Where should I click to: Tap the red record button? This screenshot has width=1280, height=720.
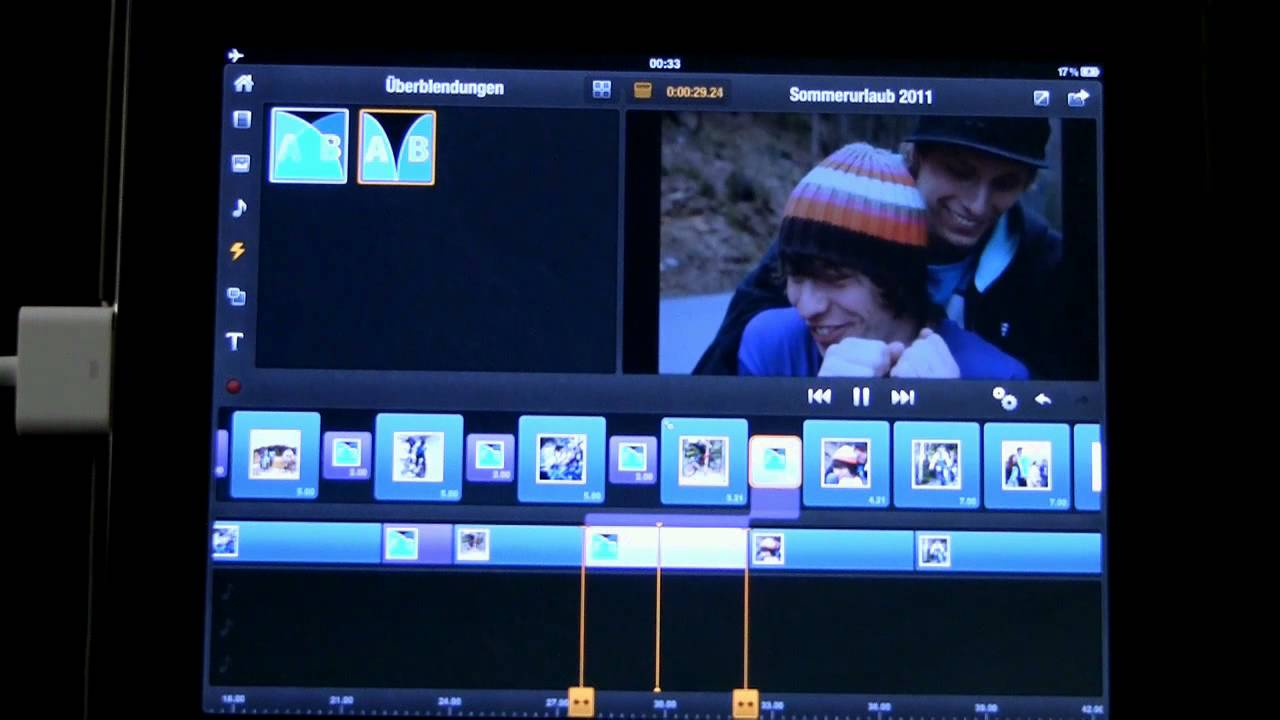233,386
